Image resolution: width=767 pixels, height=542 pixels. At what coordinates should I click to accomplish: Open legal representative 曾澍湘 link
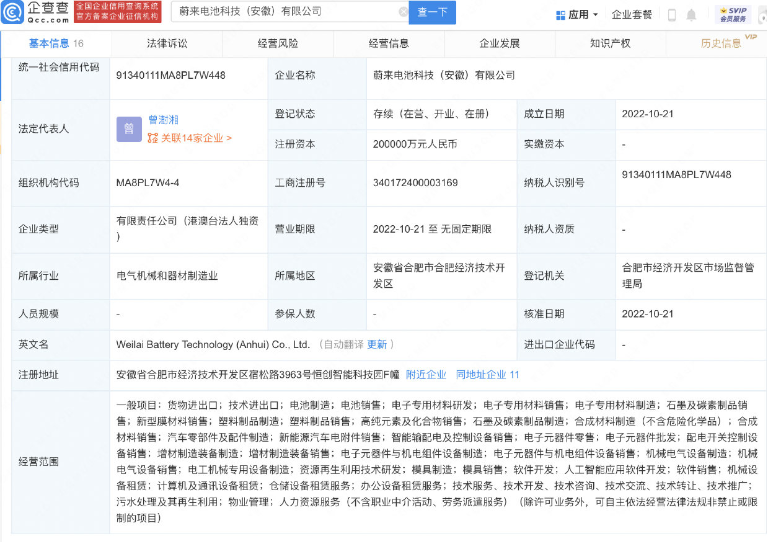163,120
